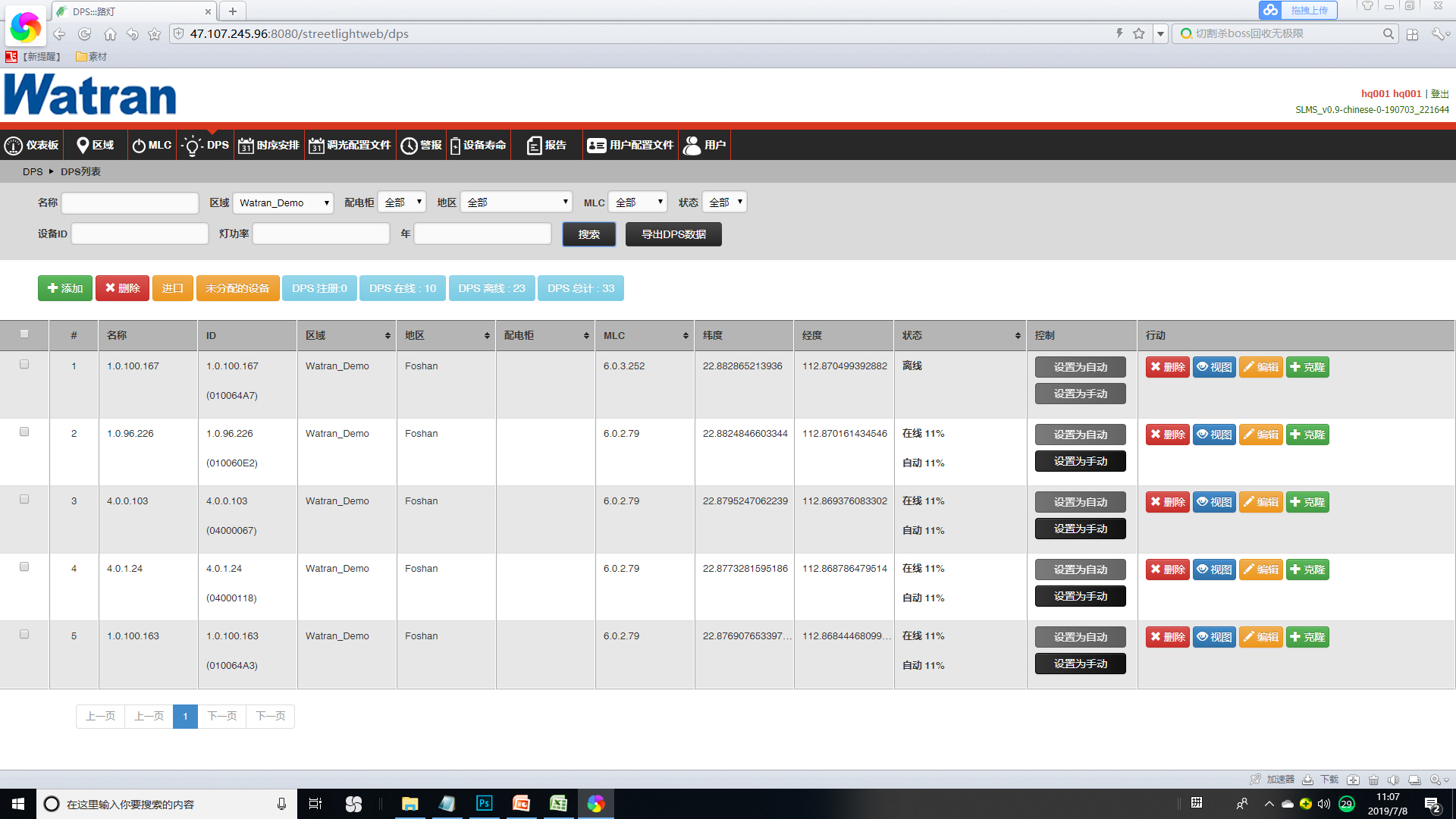The height and width of the screenshot is (819, 1456).
Task: Toggle the select-all checkbox in table header
Action: click(x=24, y=334)
